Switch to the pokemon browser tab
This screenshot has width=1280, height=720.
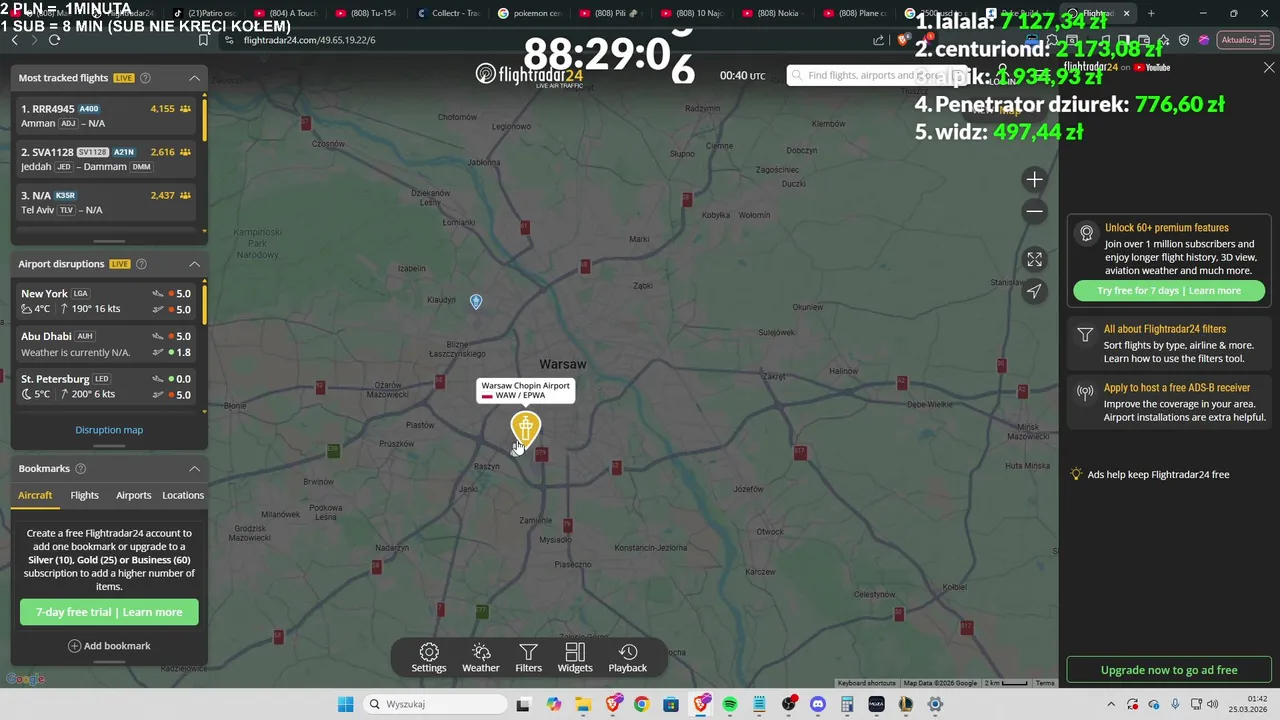coord(531,13)
